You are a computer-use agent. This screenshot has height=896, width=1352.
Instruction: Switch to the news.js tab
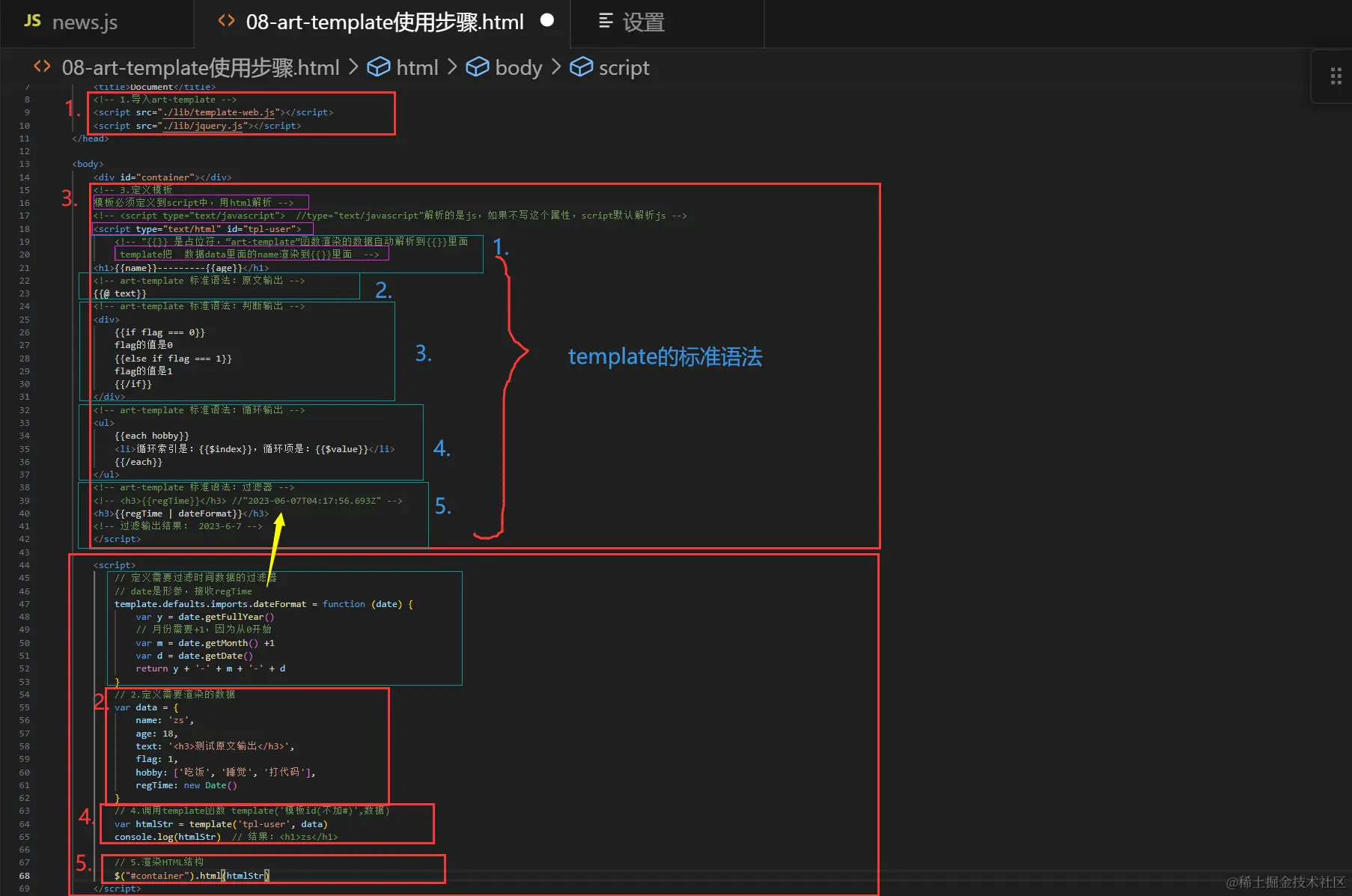tap(71, 22)
